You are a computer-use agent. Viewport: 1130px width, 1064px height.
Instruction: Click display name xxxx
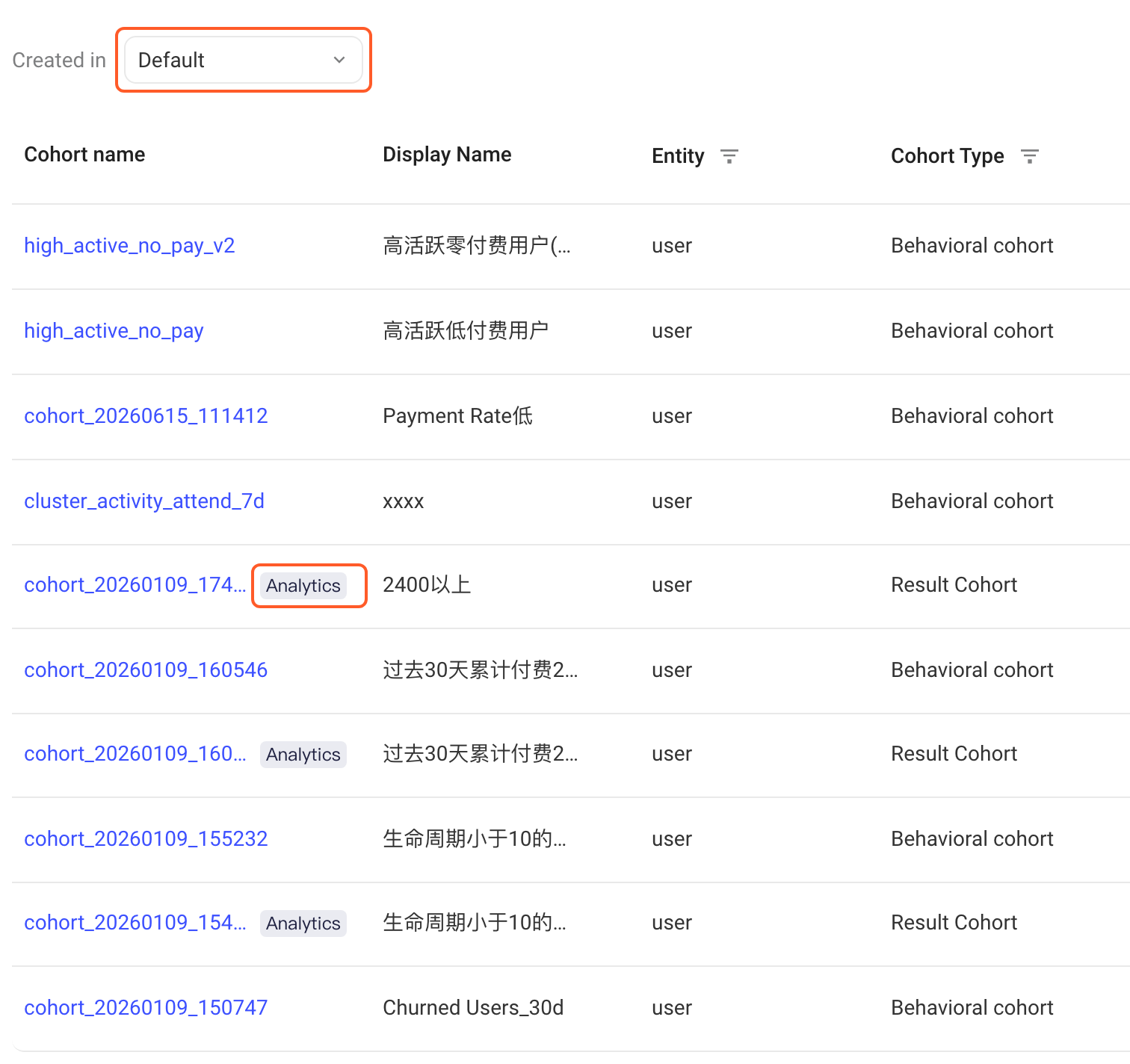(x=404, y=501)
